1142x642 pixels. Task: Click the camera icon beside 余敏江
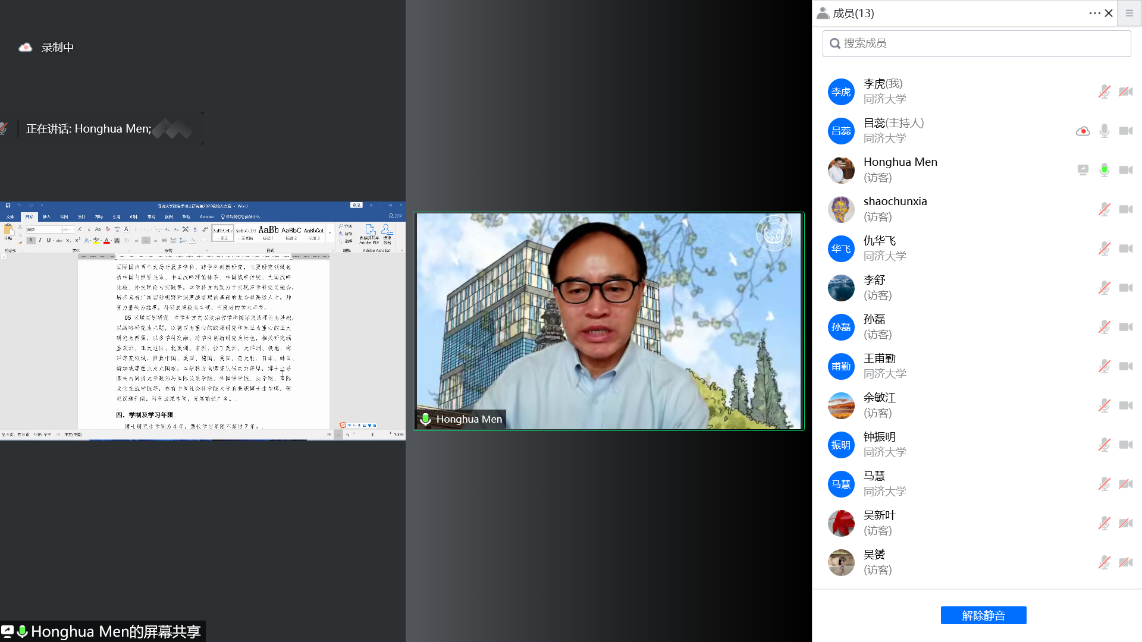1125,405
